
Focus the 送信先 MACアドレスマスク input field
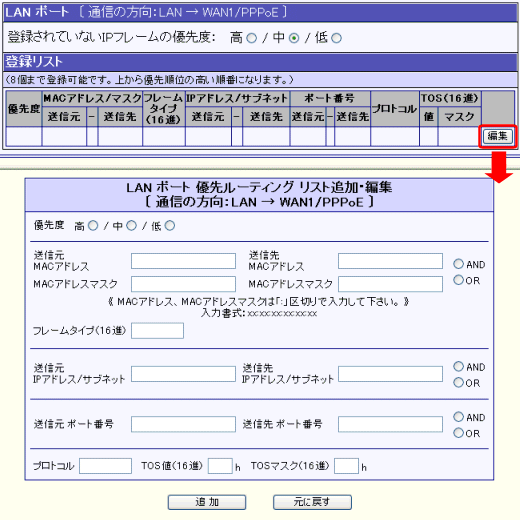tap(390, 284)
